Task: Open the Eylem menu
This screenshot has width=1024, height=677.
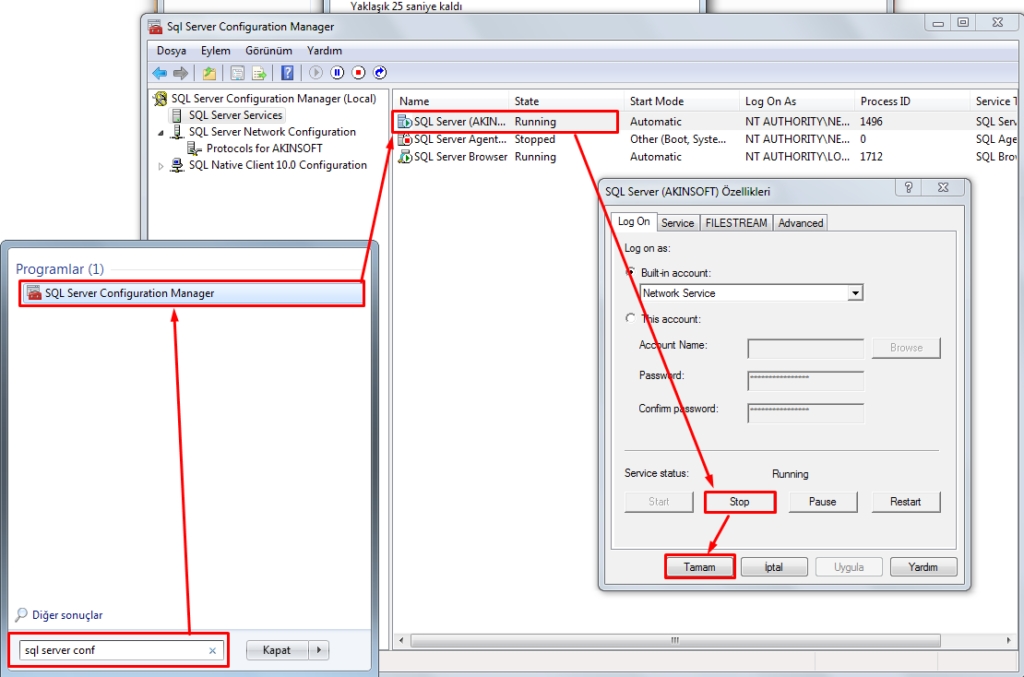Action: (215, 50)
